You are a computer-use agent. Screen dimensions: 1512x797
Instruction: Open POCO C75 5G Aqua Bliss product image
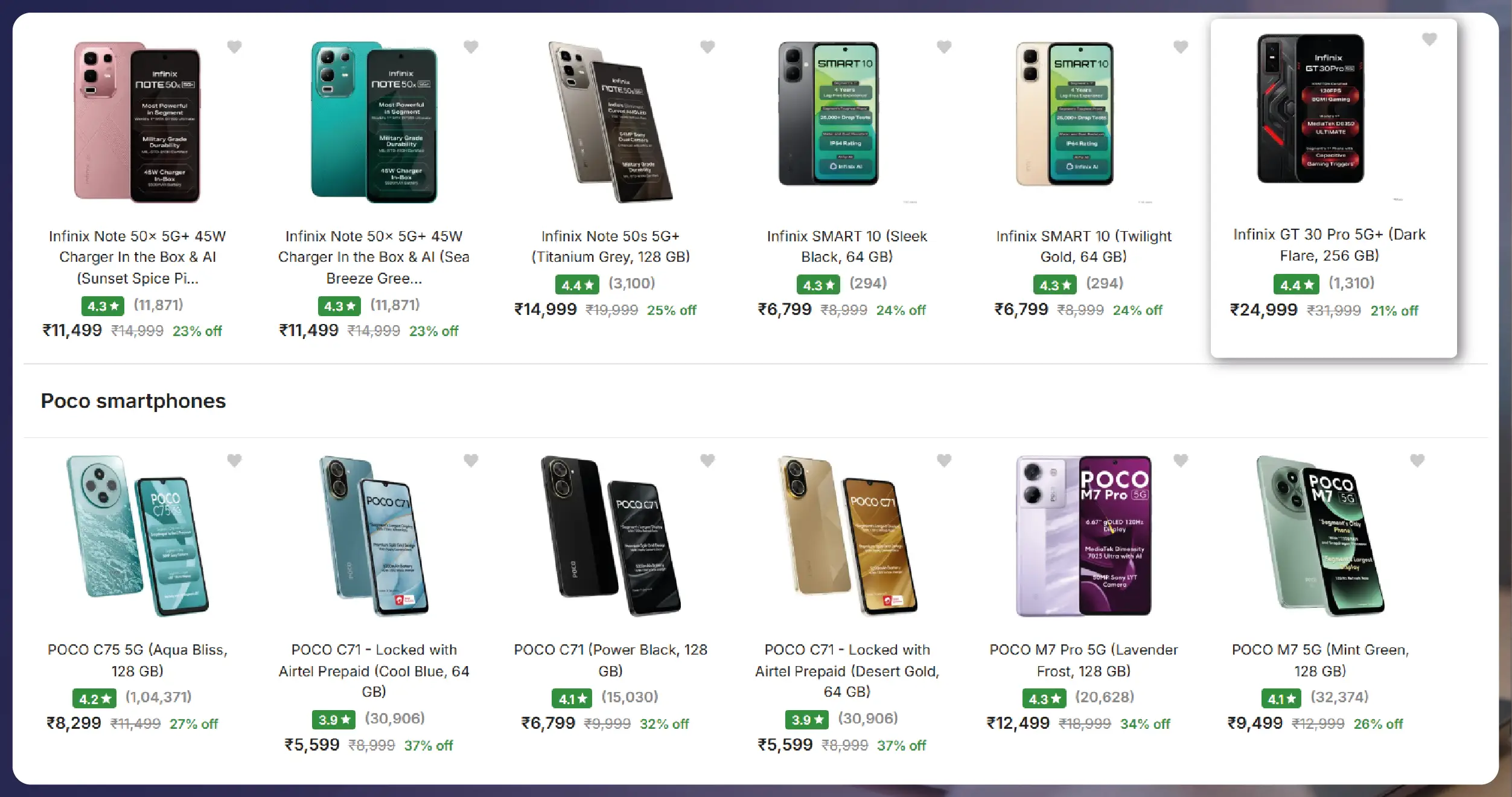tap(138, 536)
